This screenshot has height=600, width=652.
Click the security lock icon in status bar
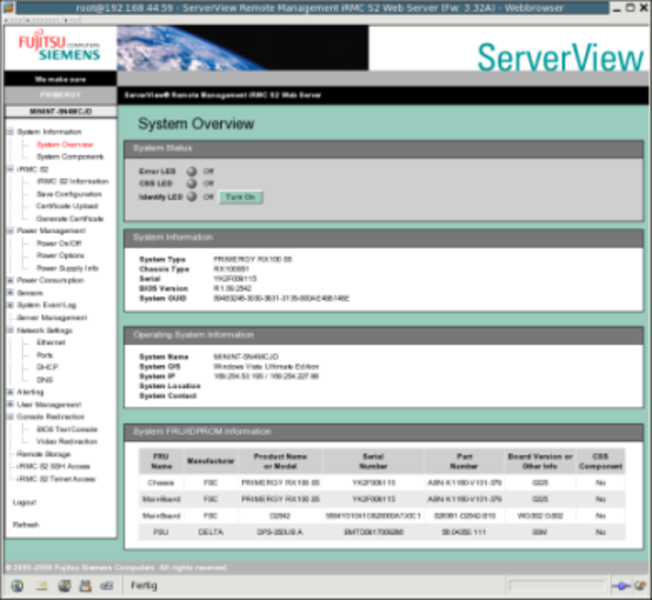tap(640, 586)
